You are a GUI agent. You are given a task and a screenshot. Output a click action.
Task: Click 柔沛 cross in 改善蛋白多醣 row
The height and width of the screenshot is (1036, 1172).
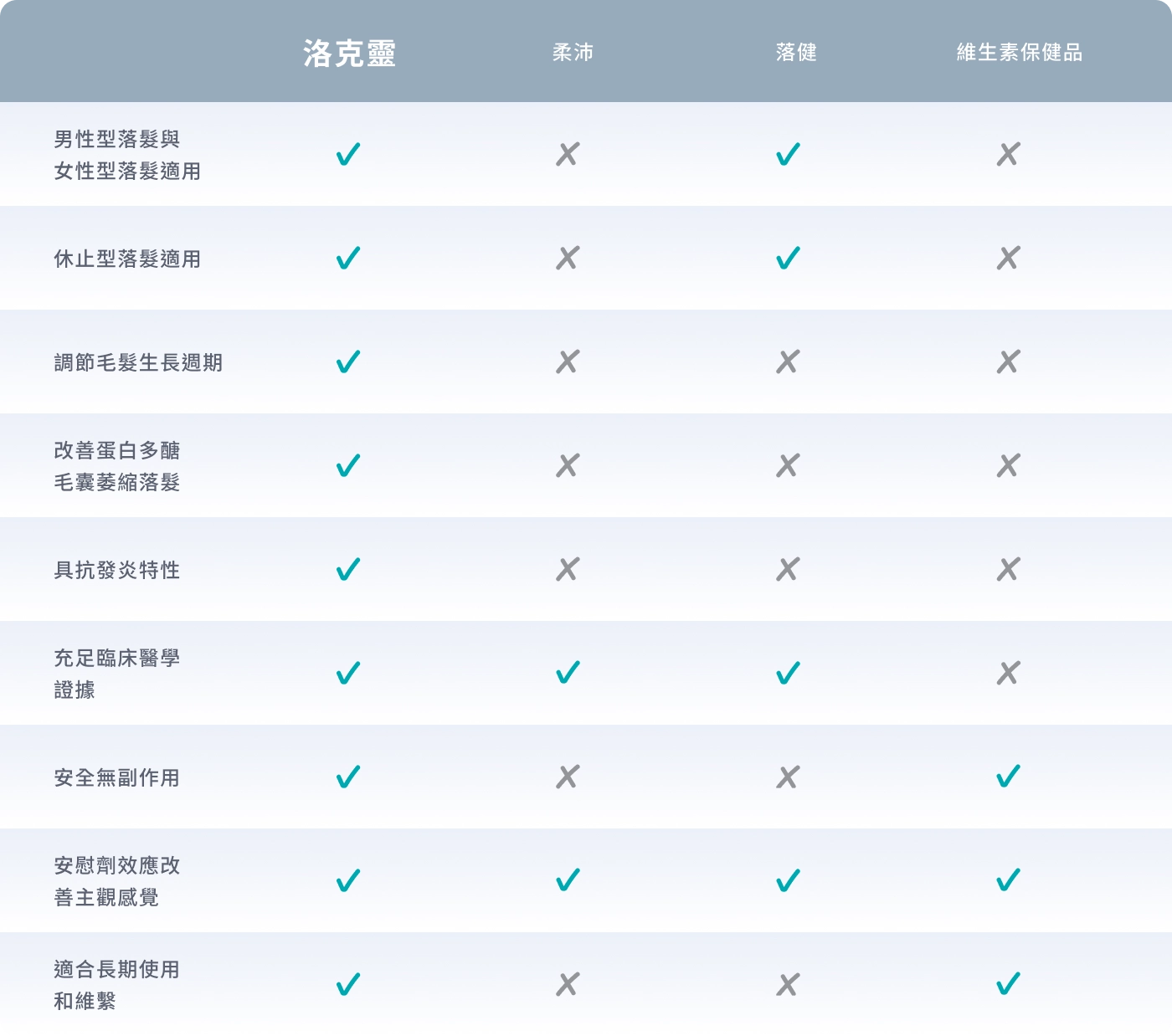[x=568, y=465]
